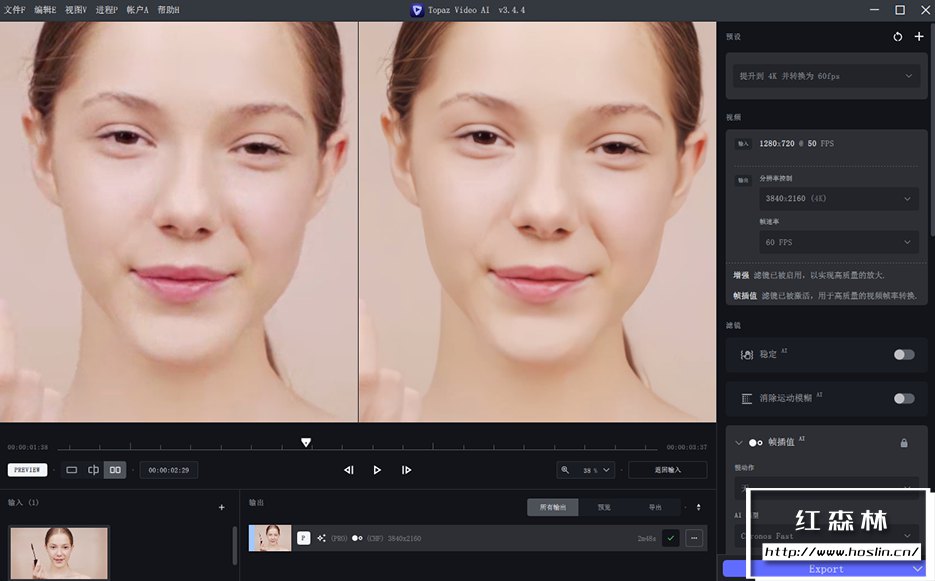Click the reset preset icon

897,37
